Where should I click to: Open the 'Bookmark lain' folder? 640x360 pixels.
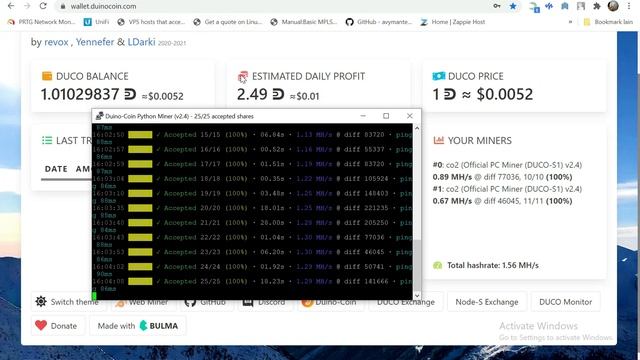point(608,22)
